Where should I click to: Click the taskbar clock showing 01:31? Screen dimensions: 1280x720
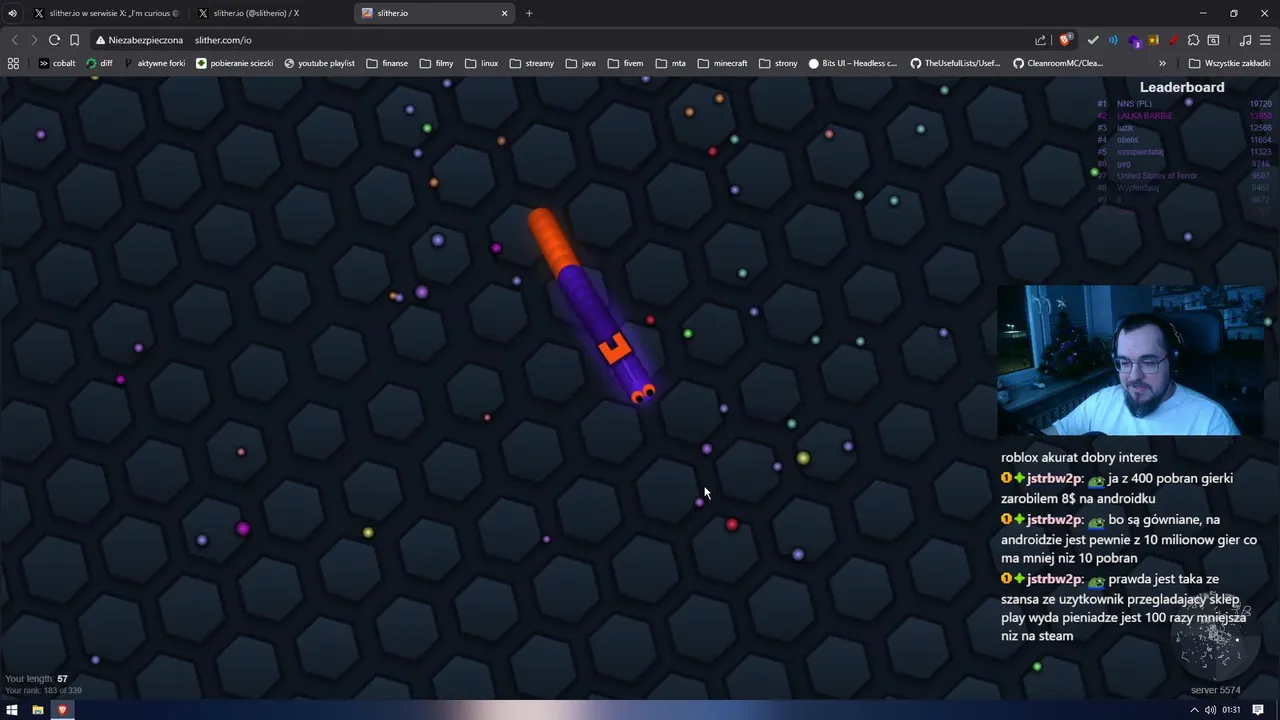(x=1231, y=710)
